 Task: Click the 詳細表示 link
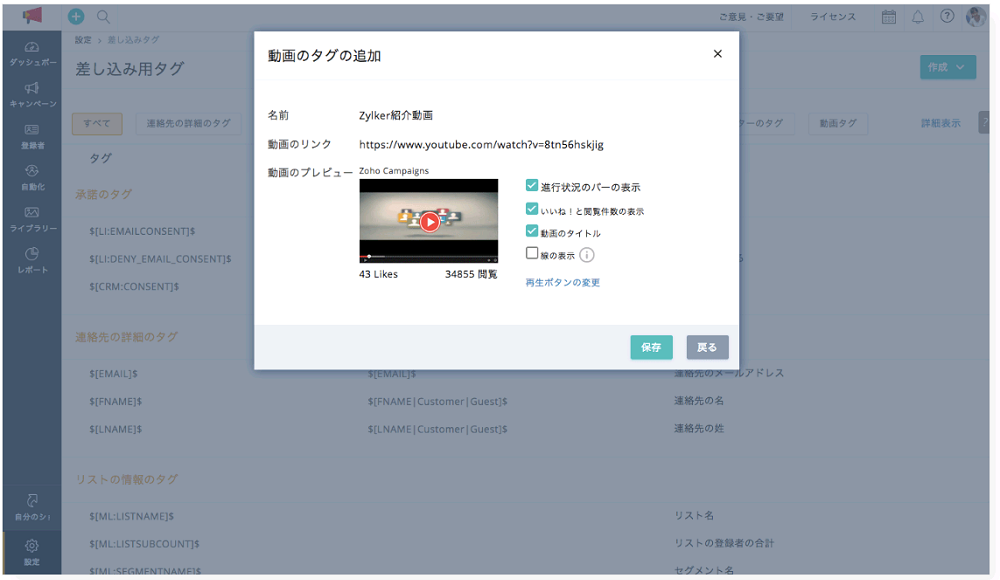(941, 123)
